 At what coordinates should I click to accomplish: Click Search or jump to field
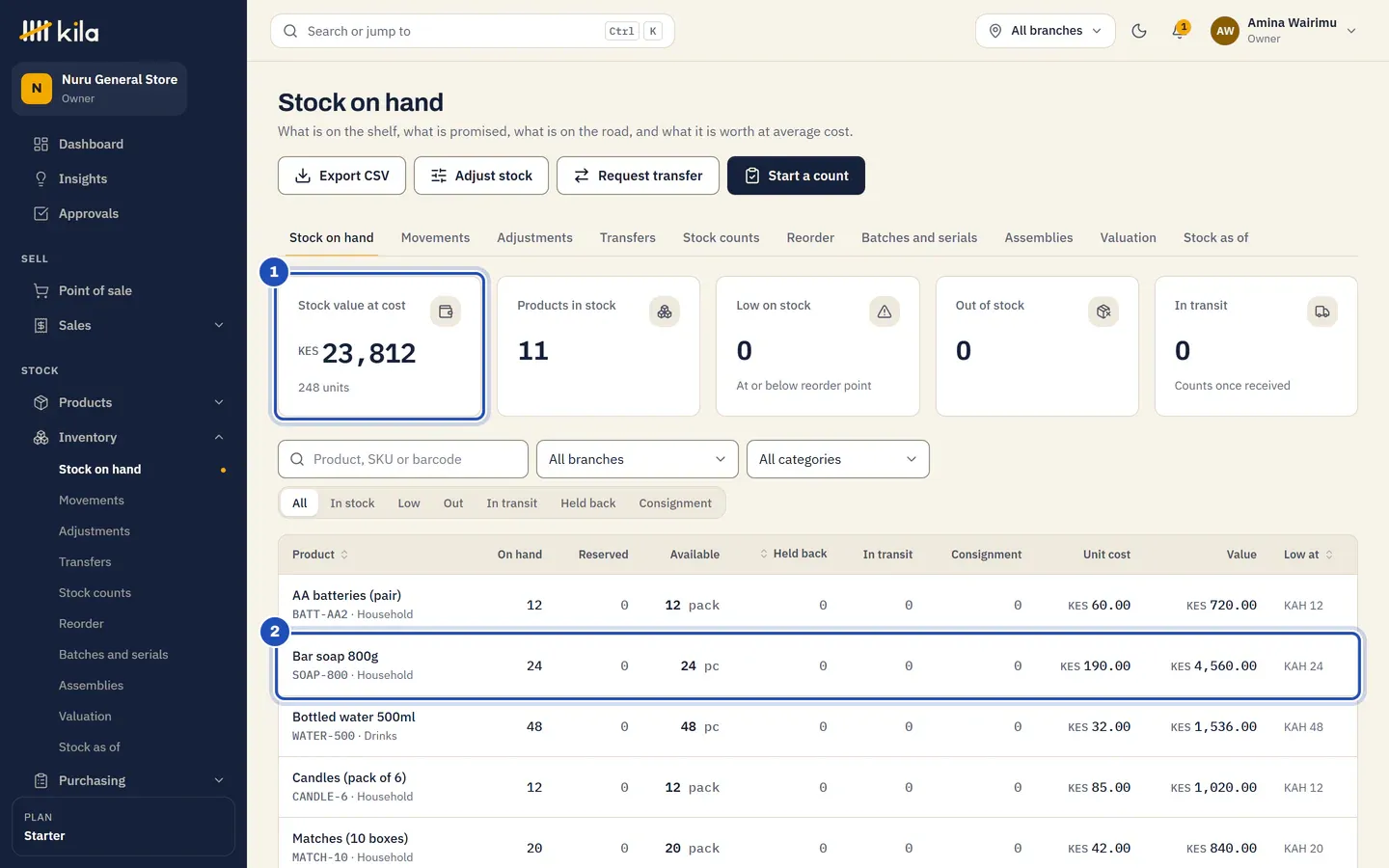(x=473, y=31)
